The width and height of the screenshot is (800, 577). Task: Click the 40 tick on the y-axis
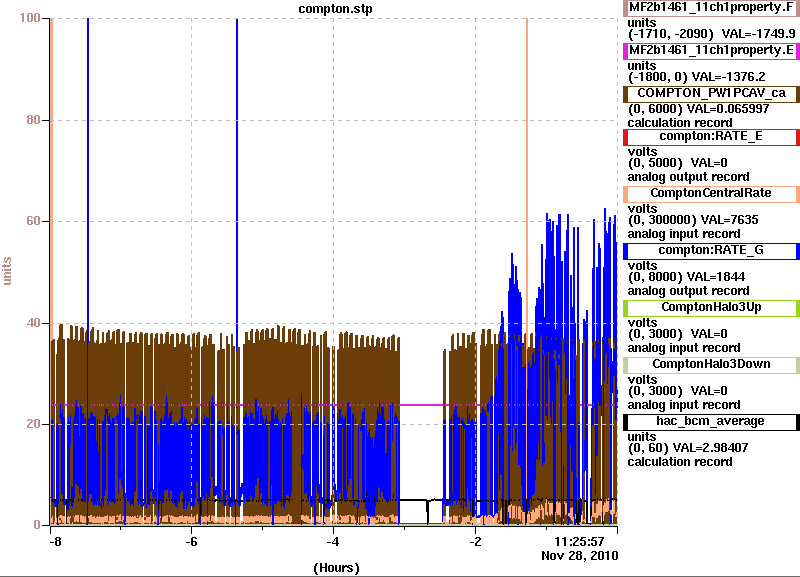(x=33, y=323)
